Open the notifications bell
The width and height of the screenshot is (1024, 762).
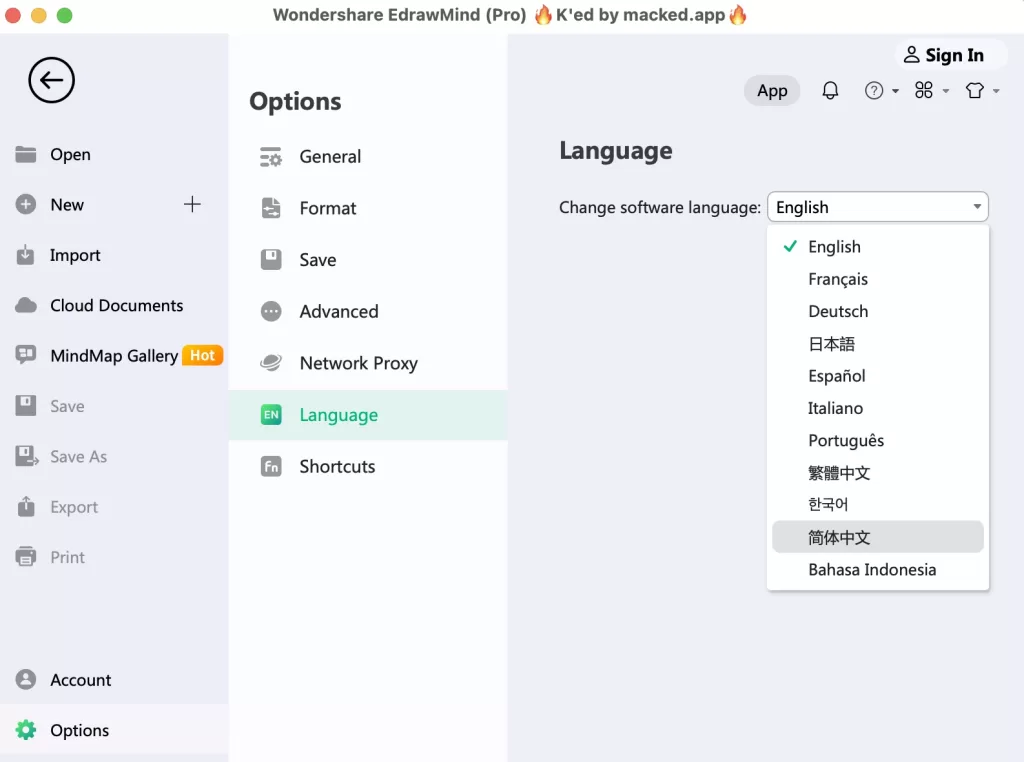tap(830, 90)
